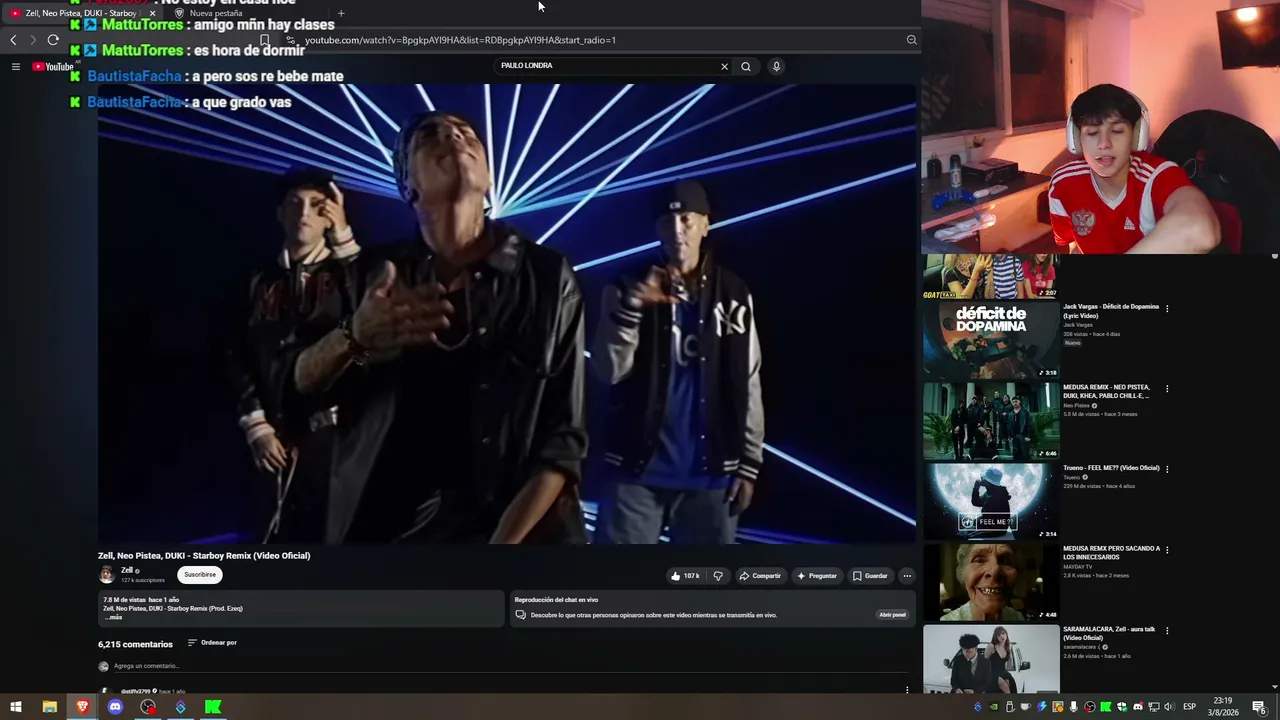Open menu for MEDUSA REMIX - NEO PISTEA
The height and width of the screenshot is (720, 1280).
pos(1167,389)
